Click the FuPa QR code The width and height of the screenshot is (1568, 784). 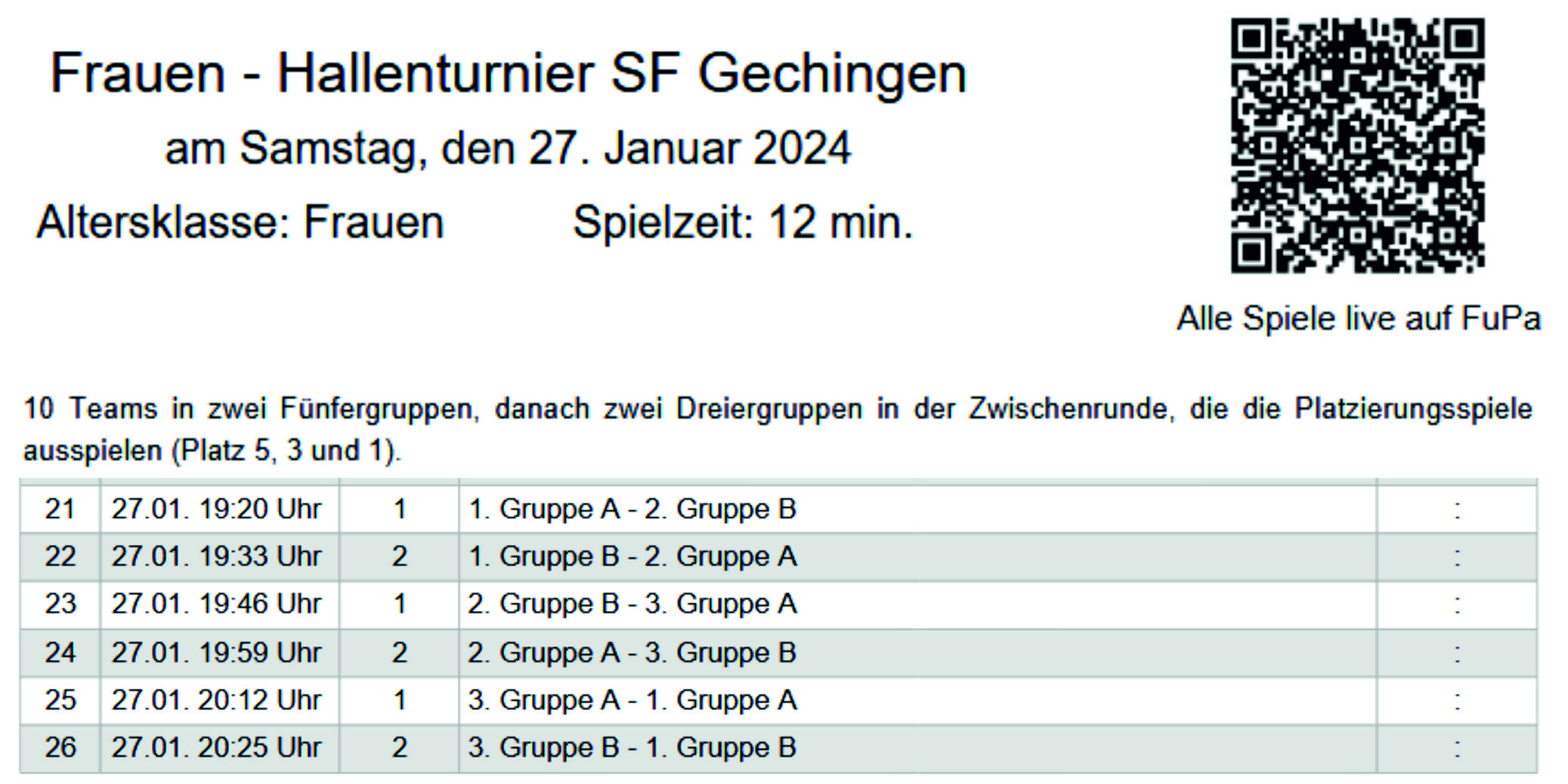tap(1357, 145)
